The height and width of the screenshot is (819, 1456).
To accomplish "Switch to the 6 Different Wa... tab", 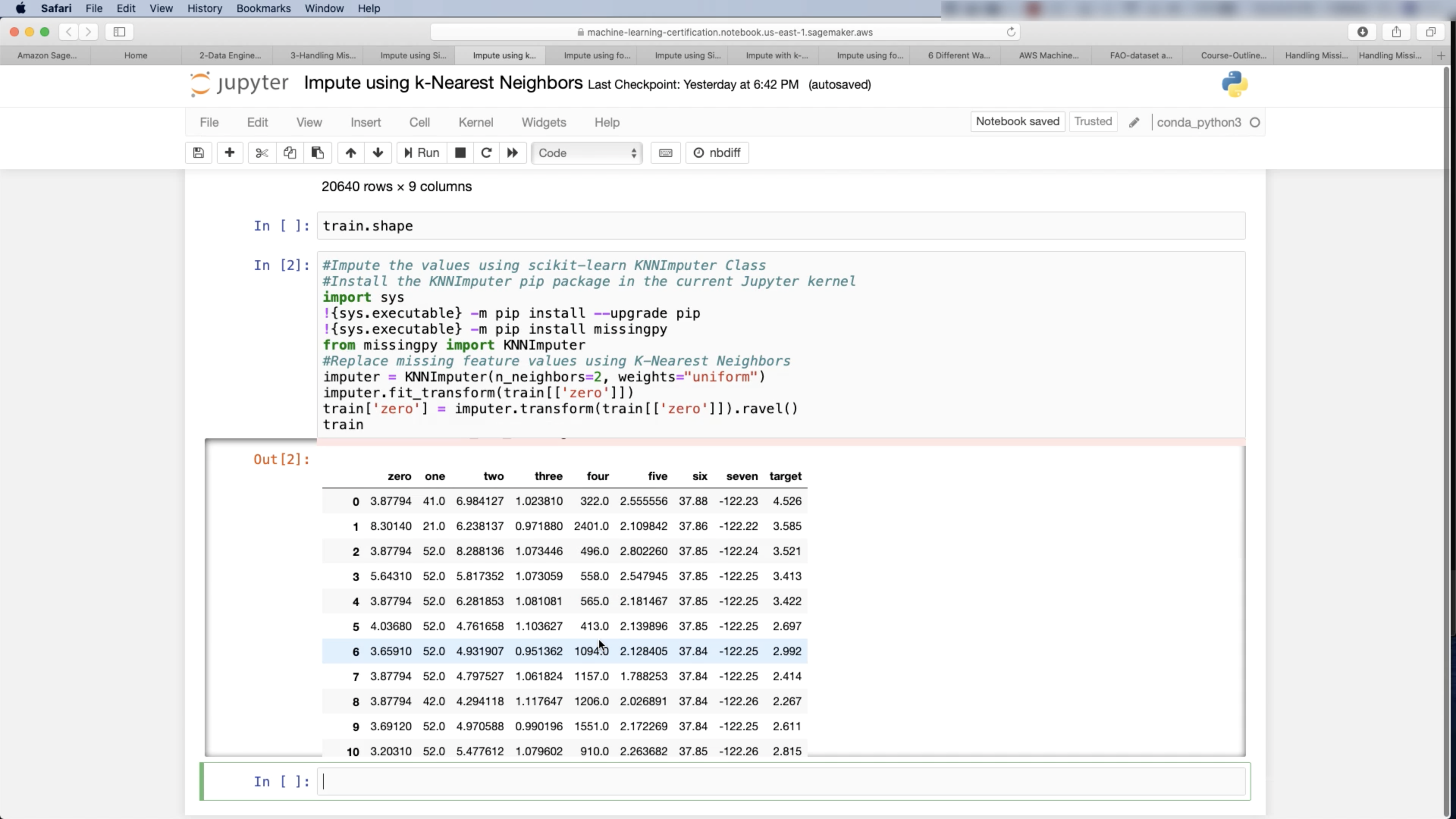I will (959, 55).
